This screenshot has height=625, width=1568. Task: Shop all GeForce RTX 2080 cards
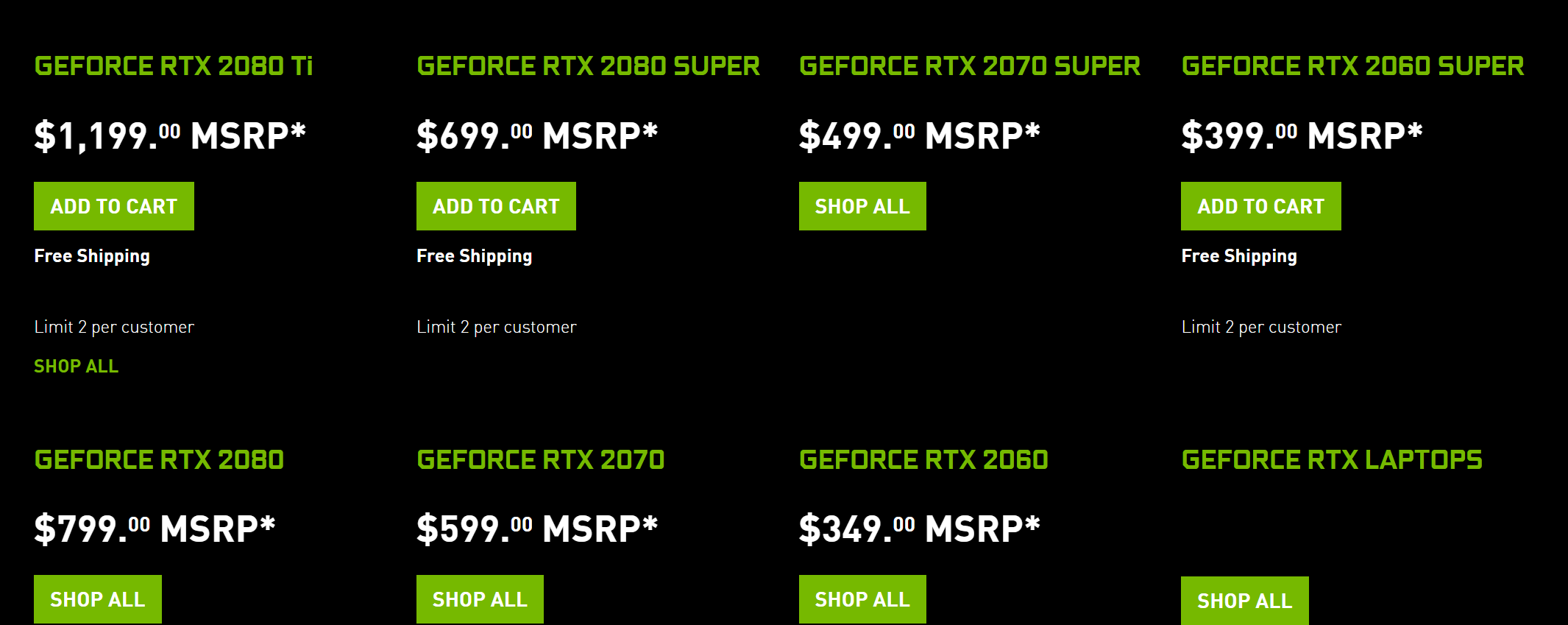click(x=97, y=599)
